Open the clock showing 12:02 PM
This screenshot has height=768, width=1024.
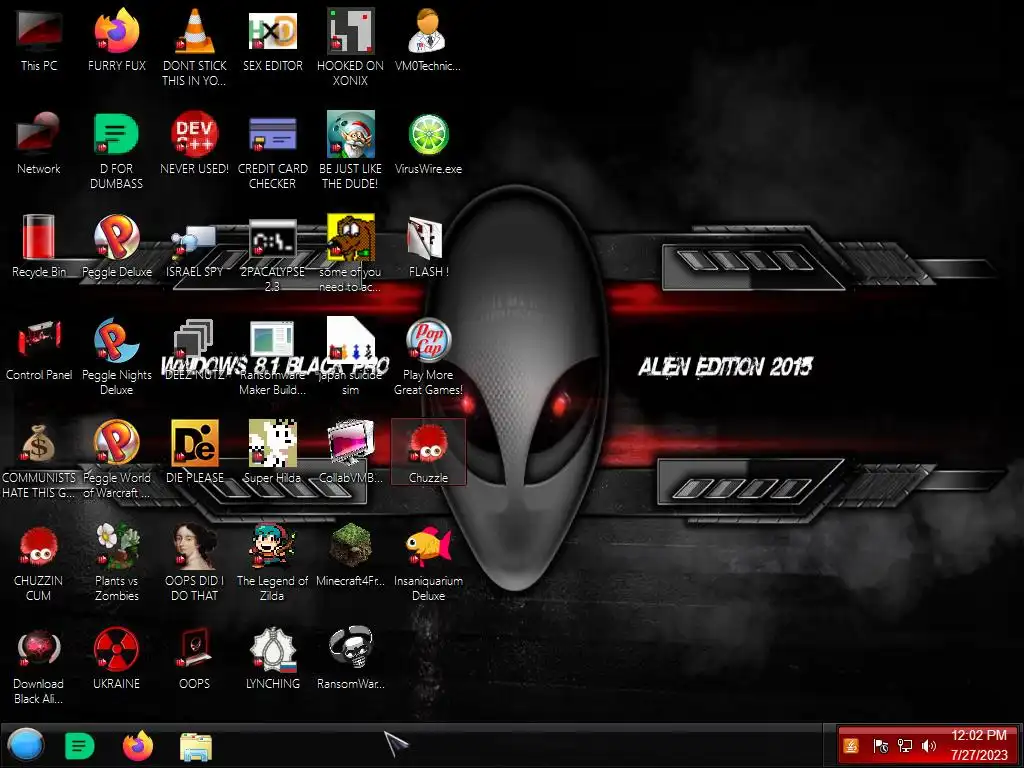click(979, 745)
